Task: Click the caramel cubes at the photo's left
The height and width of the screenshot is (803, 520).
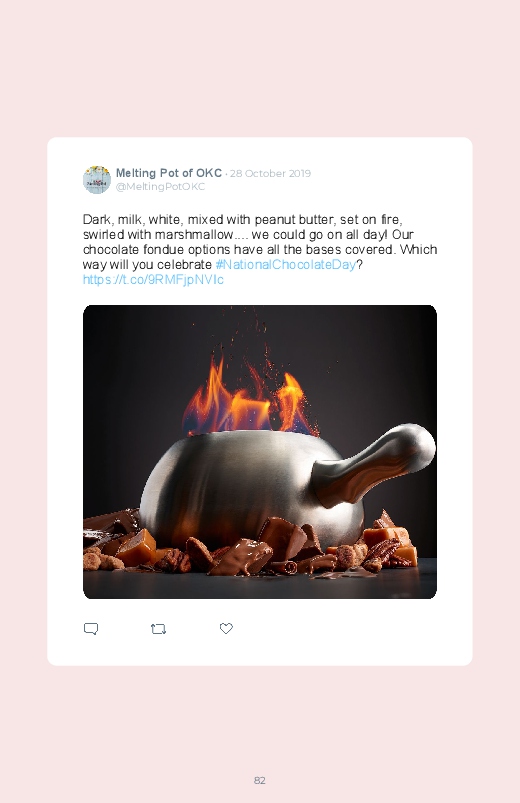Action: point(136,547)
